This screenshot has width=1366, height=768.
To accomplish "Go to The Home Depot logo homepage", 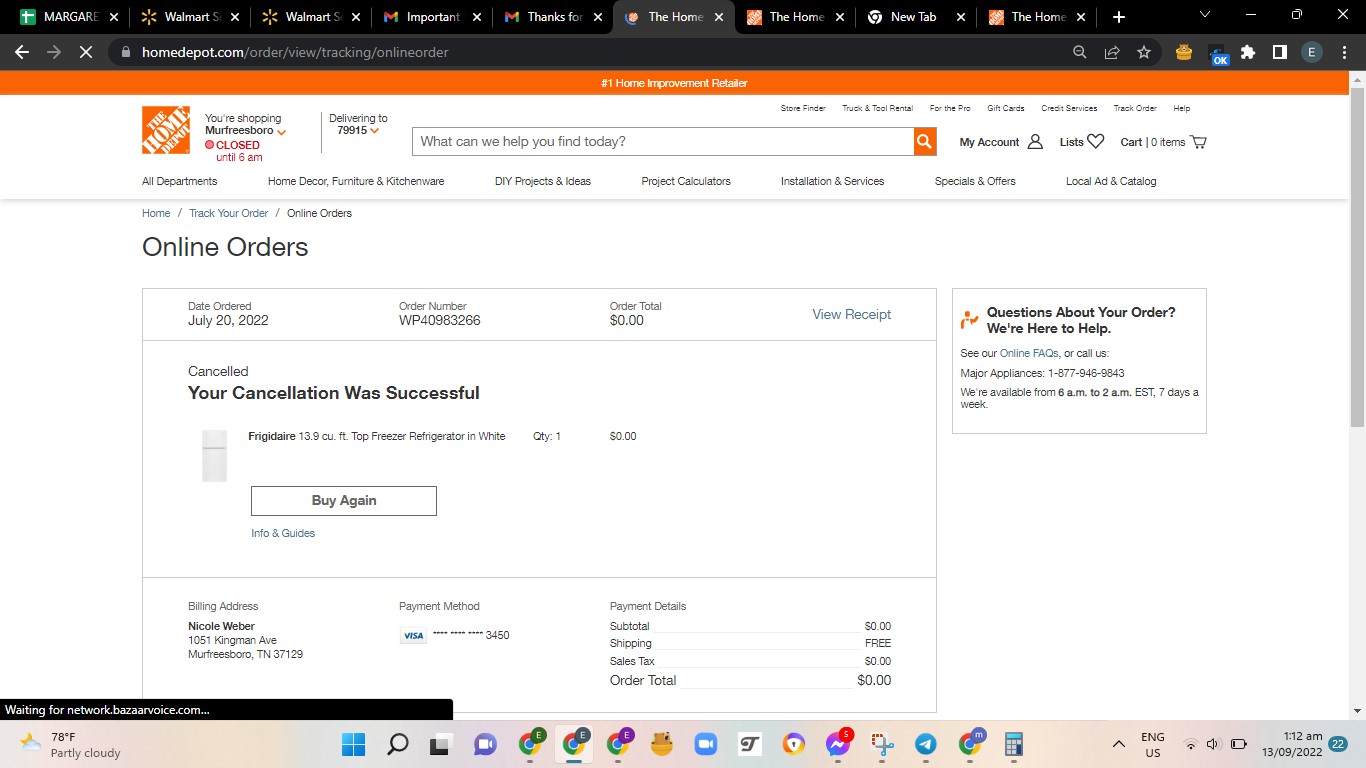I will tap(166, 130).
